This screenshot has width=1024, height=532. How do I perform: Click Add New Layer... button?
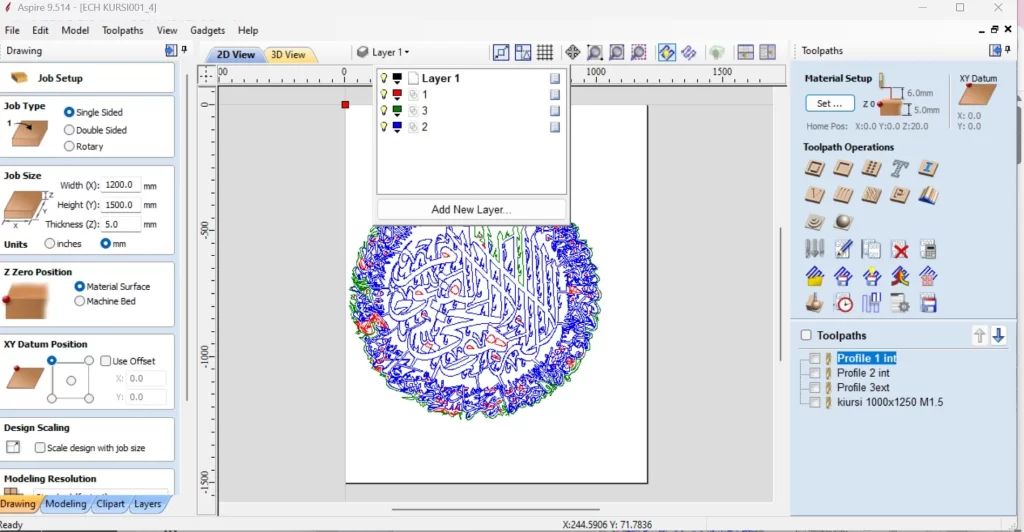pos(471,210)
